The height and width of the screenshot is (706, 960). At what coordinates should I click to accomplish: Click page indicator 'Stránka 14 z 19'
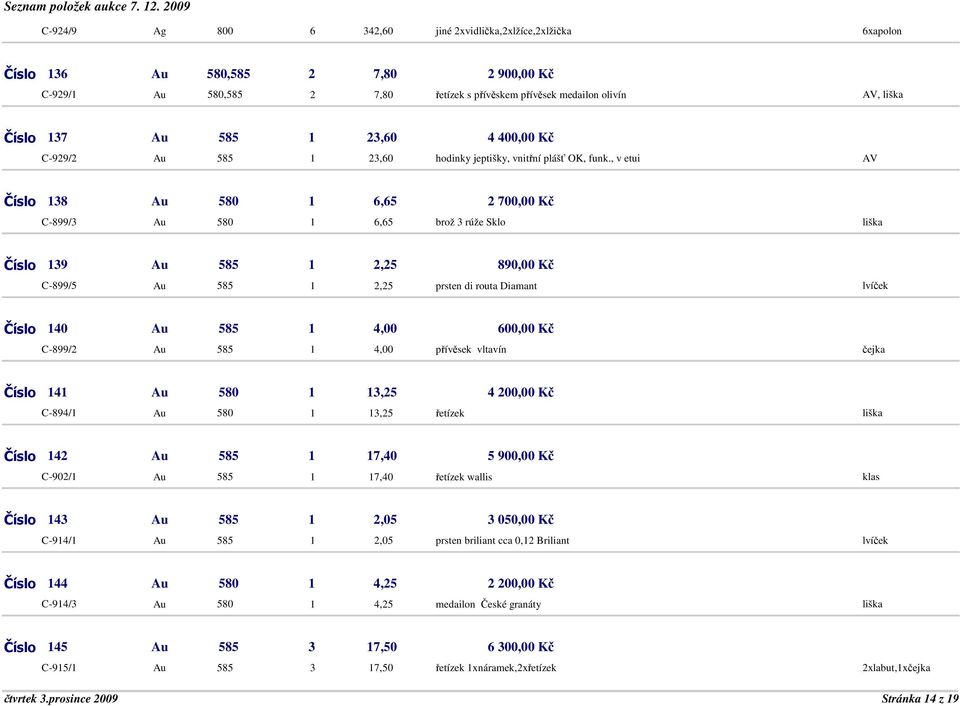918,697
